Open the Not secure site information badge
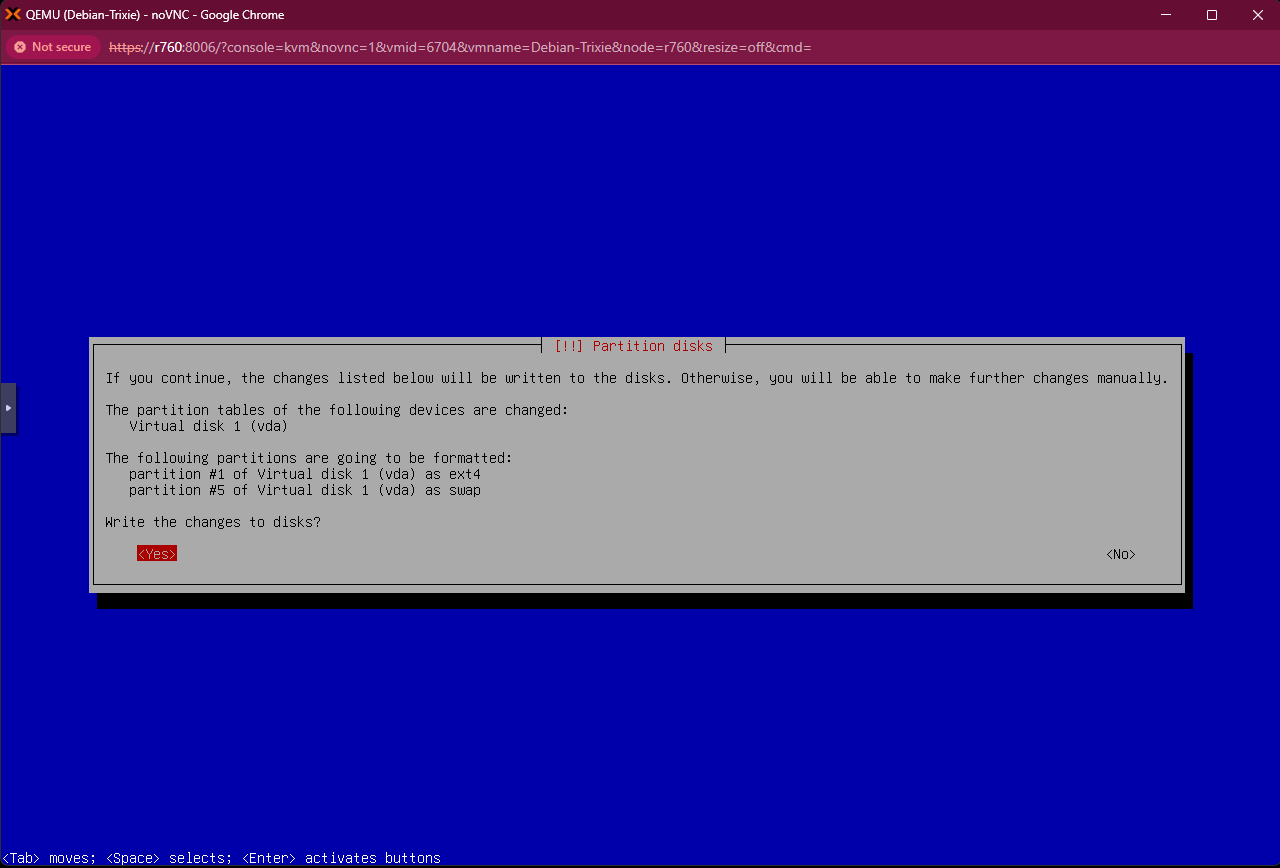 tap(52, 47)
